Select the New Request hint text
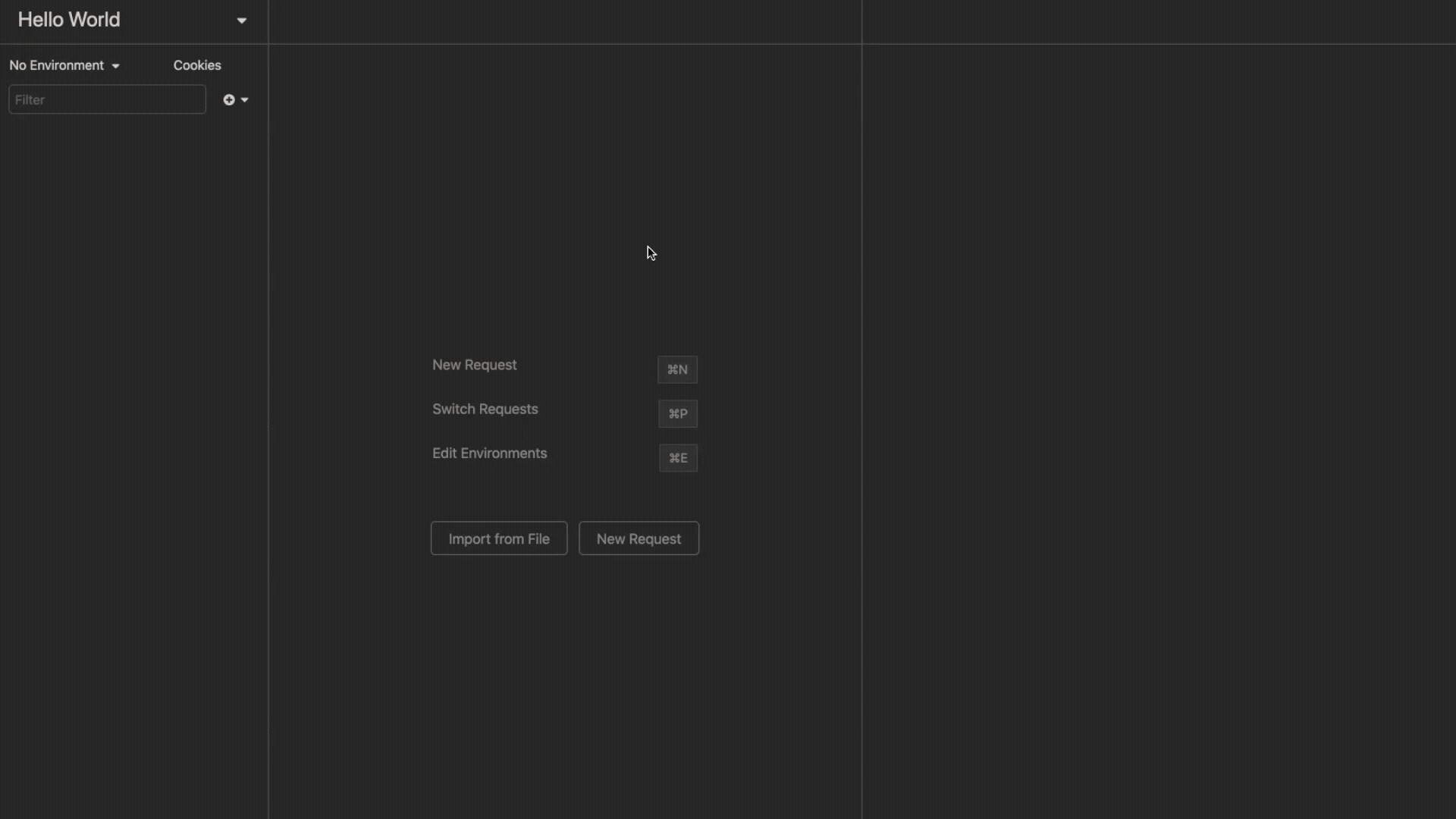The height and width of the screenshot is (819, 1456). 474,365
